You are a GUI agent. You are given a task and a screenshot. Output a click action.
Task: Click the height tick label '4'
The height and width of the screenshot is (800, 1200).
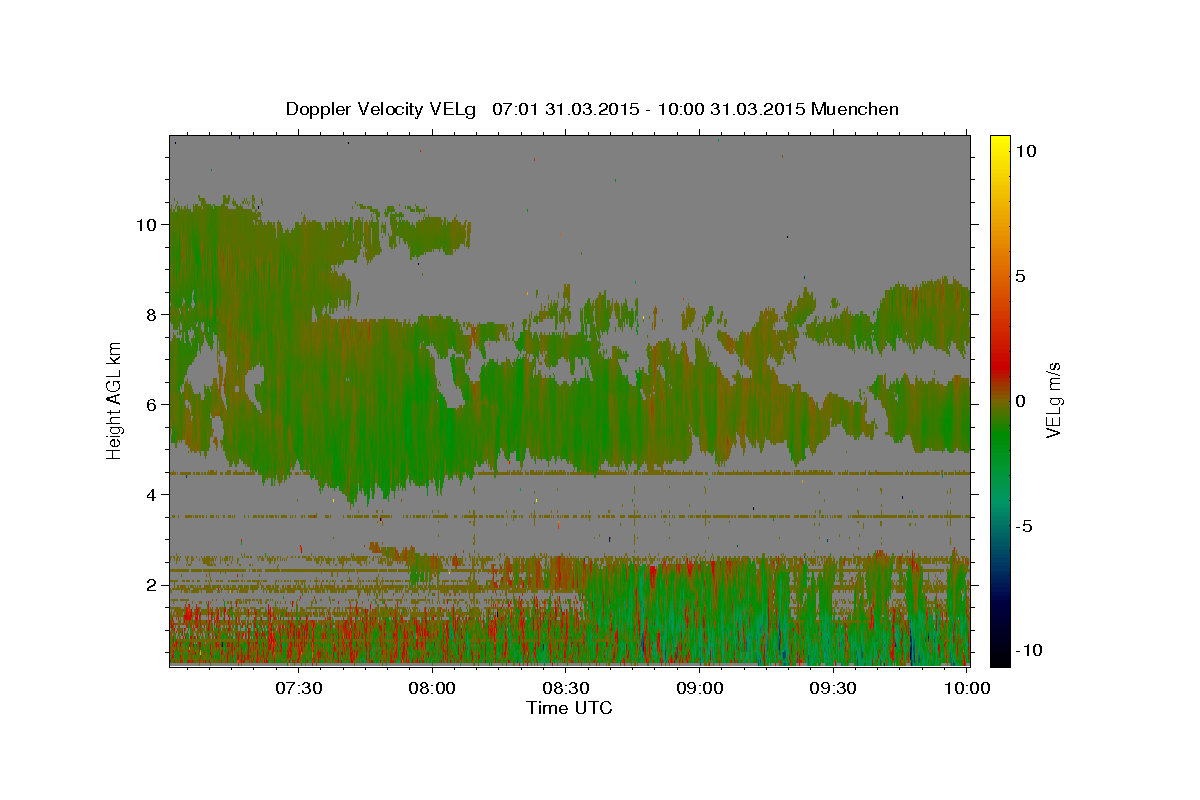coord(151,494)
